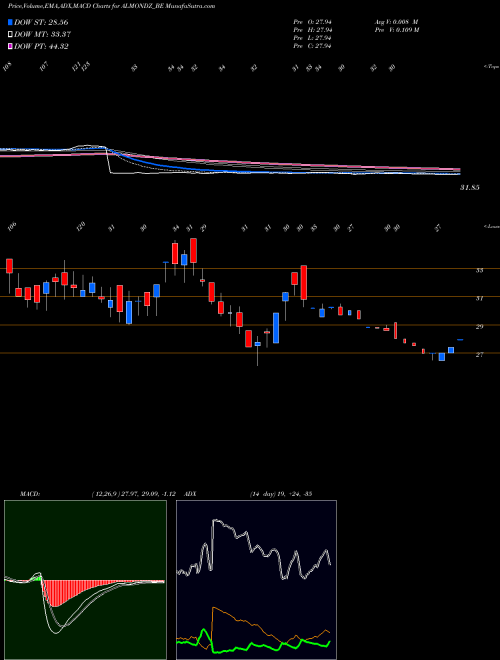Click the white DOW MT legend swatch
Screen dimensions: 500x660
click(x=10, y=35)
